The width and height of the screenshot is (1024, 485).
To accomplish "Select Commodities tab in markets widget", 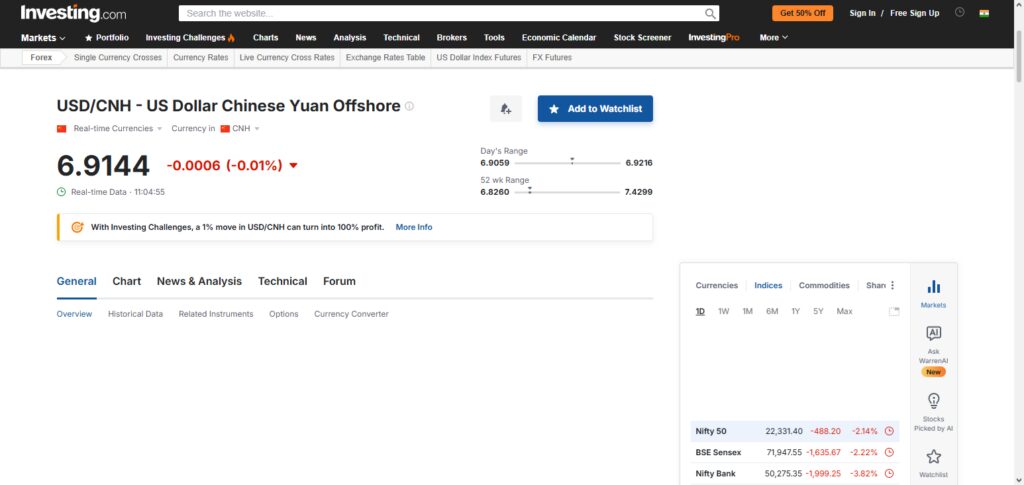I will [x=824, y=285].
